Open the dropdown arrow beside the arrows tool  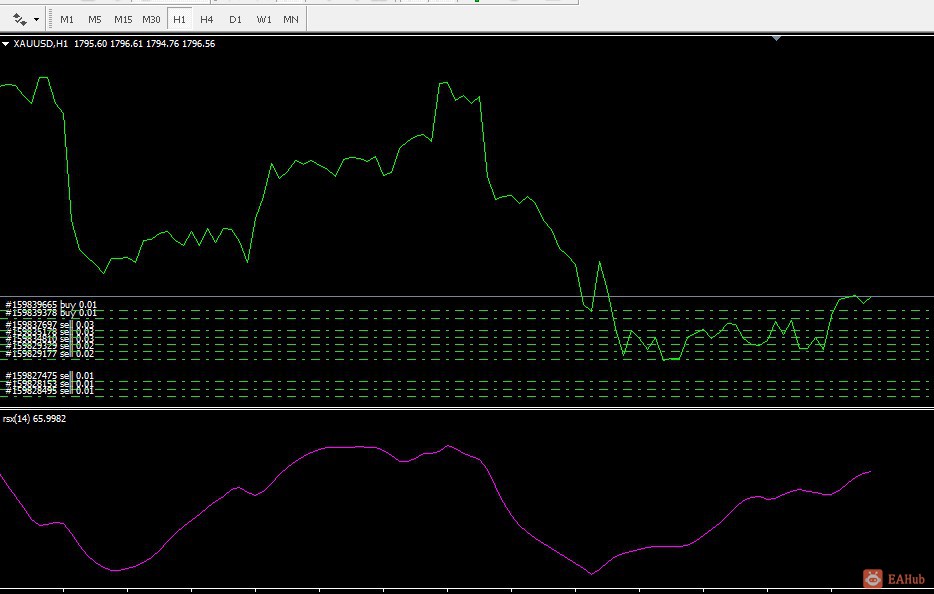(x=36, y=20)
